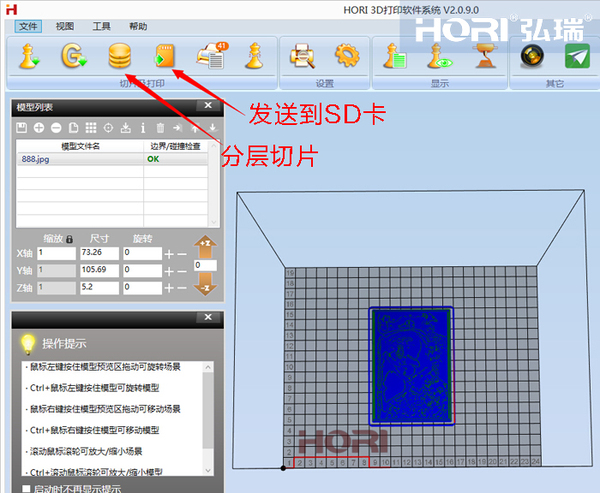
Task: Click the right-arrow export icon in model list
Action: coord(177,128)
